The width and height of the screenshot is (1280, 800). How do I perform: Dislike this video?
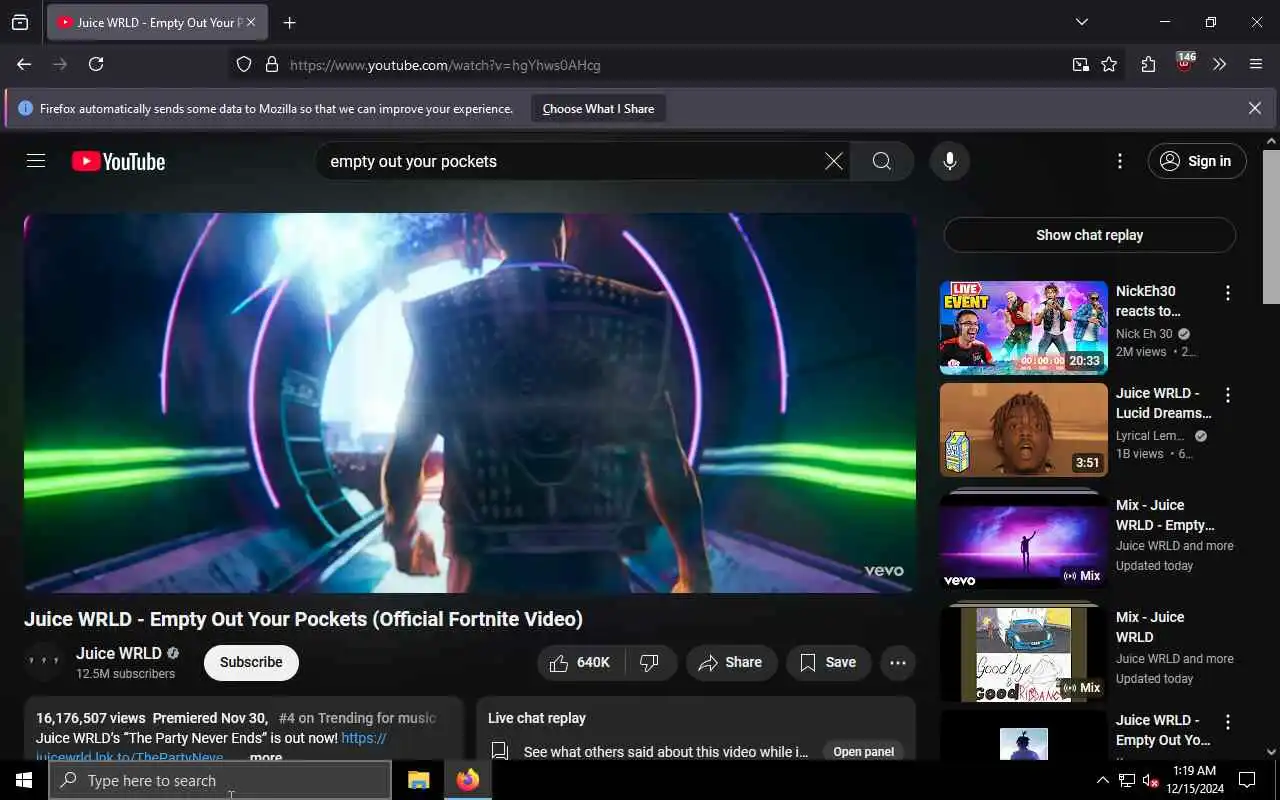[x=651, y=662]
